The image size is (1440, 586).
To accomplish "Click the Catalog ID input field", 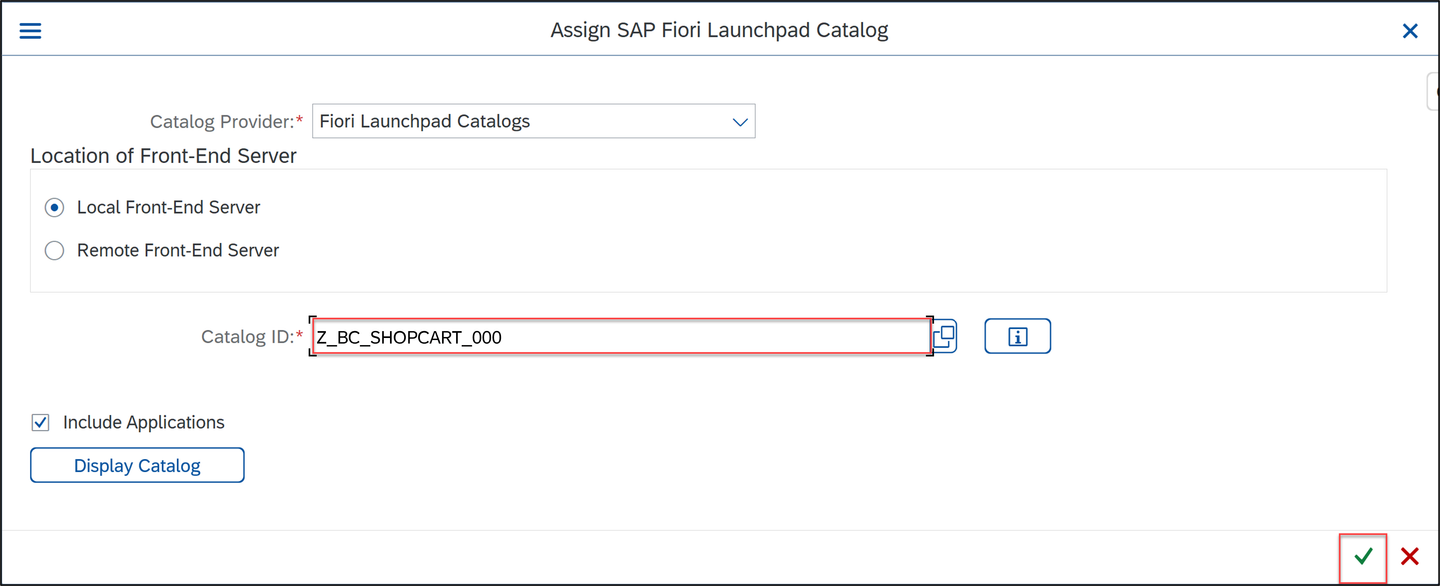I will click(621, 337).
